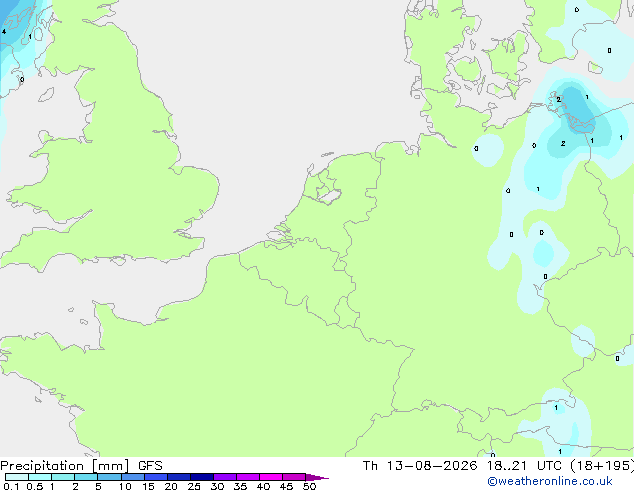
Task: Click the '5' legend scale label
Action: pos(98,486)
